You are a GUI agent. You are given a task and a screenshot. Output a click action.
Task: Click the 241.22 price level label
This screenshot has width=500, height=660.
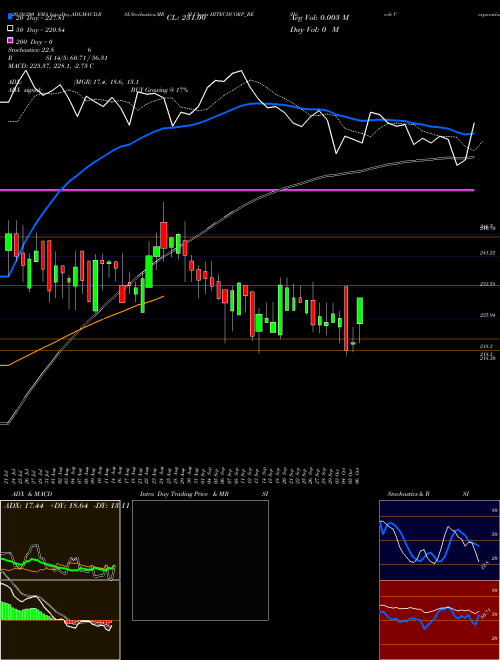tap(488, 253)
